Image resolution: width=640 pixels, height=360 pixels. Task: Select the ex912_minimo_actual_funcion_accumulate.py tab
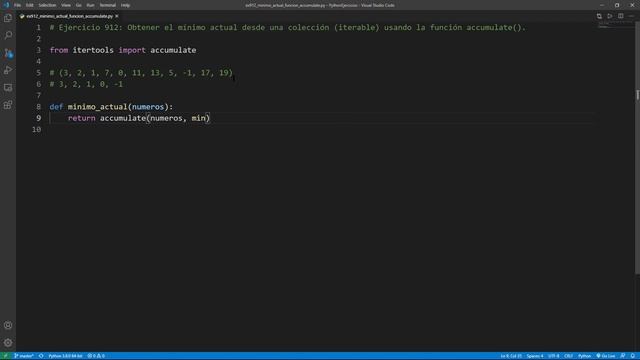click(x=69, y=16)
